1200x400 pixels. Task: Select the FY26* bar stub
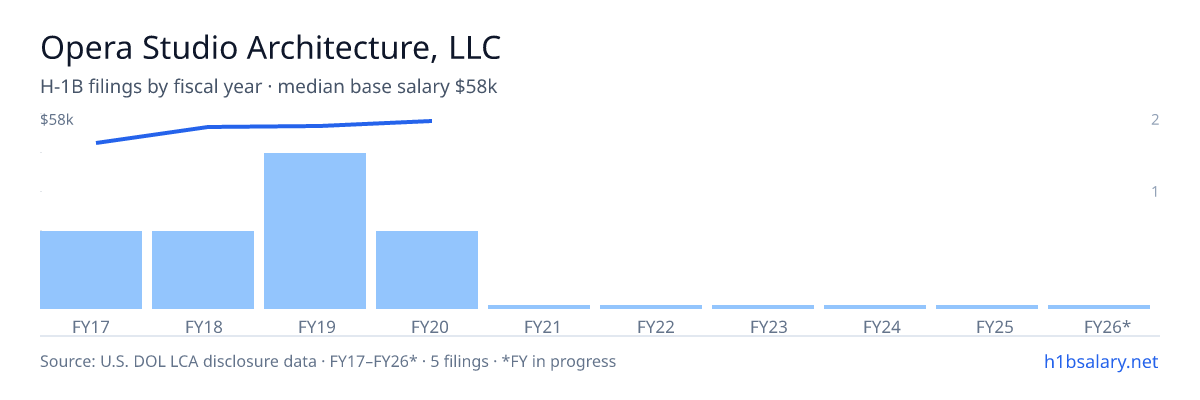[x=1099, y=307]
